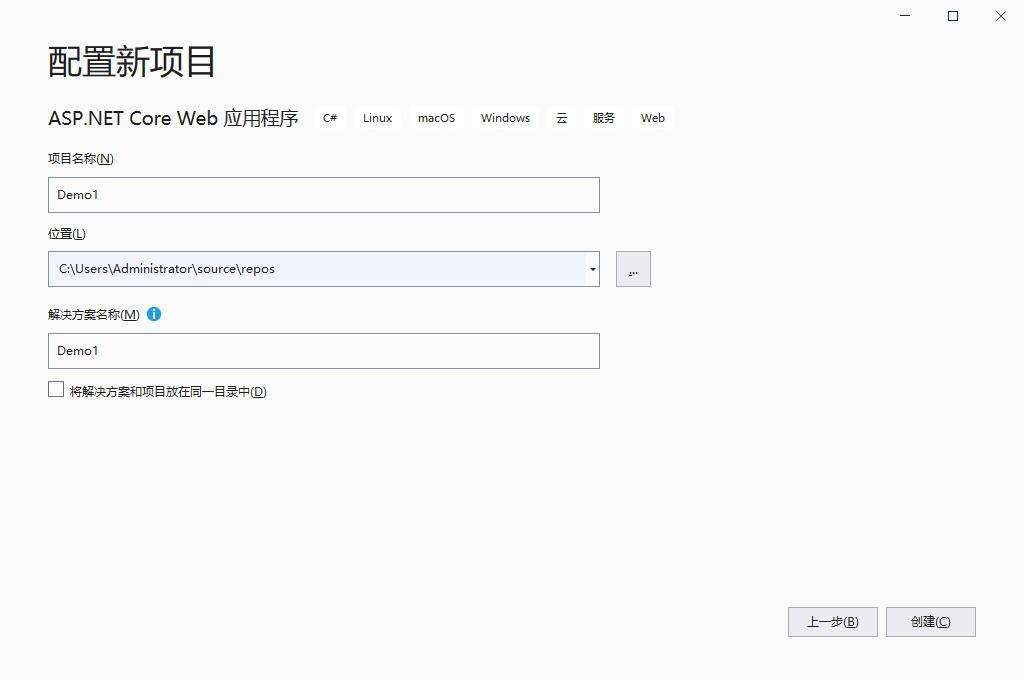This screenshot has height=680, width=1024.
Task: Click the macOS platform tag
Action: [x=436, y=118]
